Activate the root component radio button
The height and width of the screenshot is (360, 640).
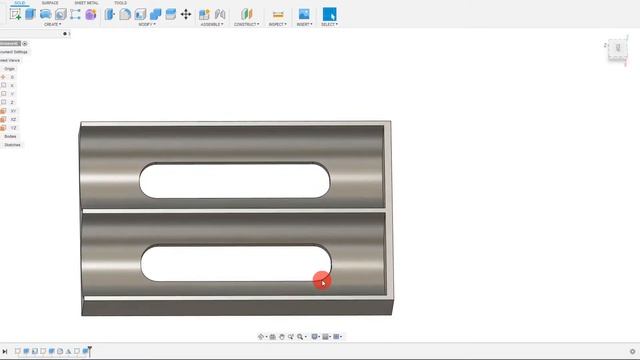[x=25, y=43]
